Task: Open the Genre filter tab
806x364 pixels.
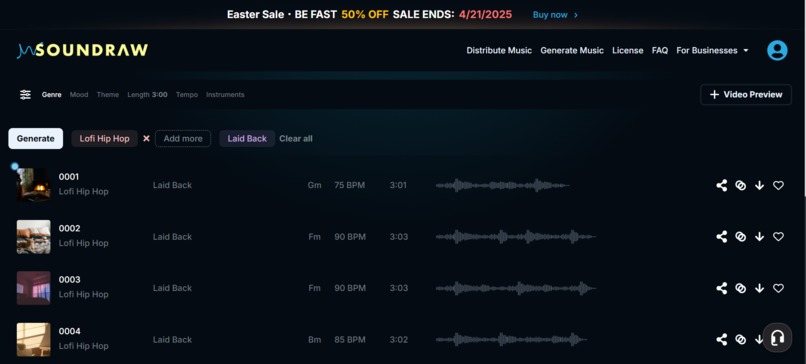Action: click(51, 95)
